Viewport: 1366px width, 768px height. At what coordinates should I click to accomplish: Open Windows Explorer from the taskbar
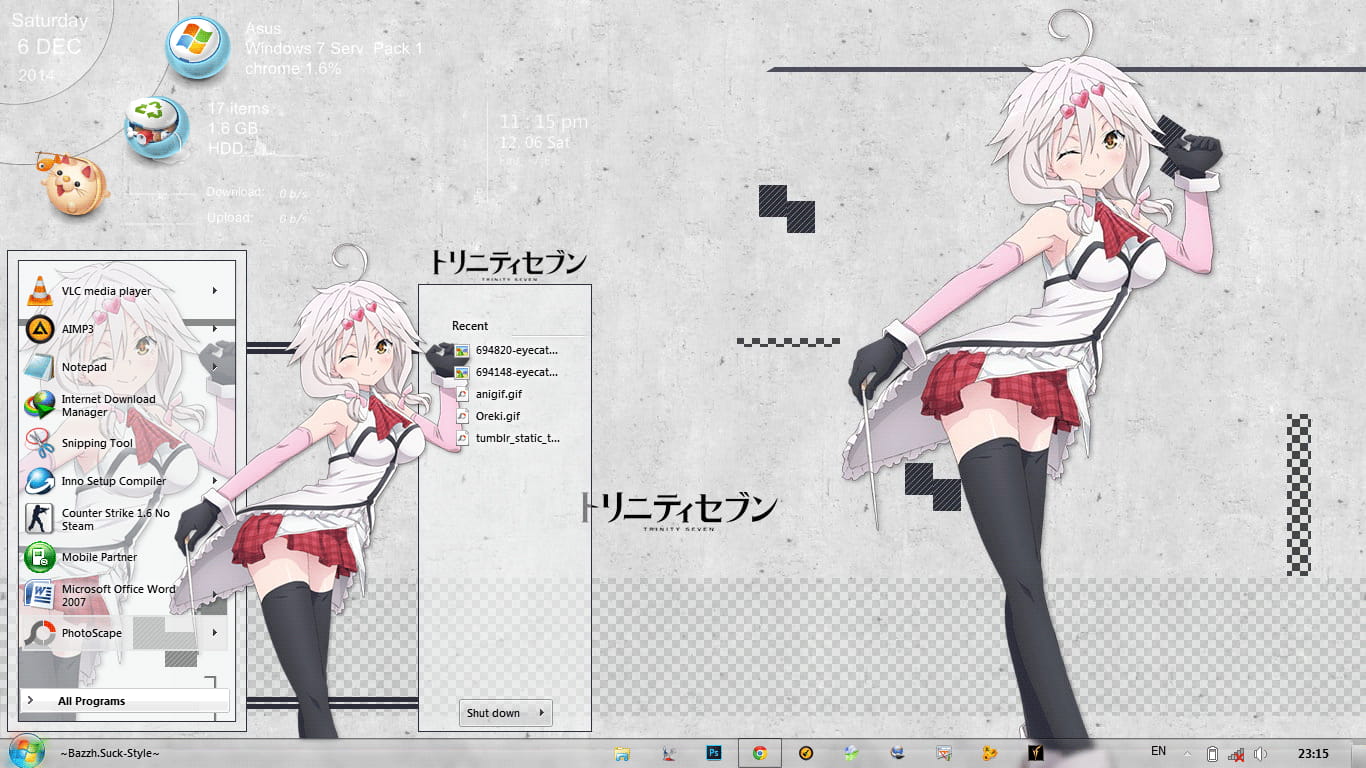[x=622, y=753]
